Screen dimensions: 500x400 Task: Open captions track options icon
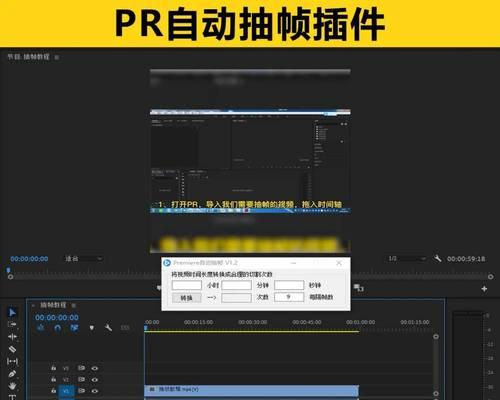(125, 328)
